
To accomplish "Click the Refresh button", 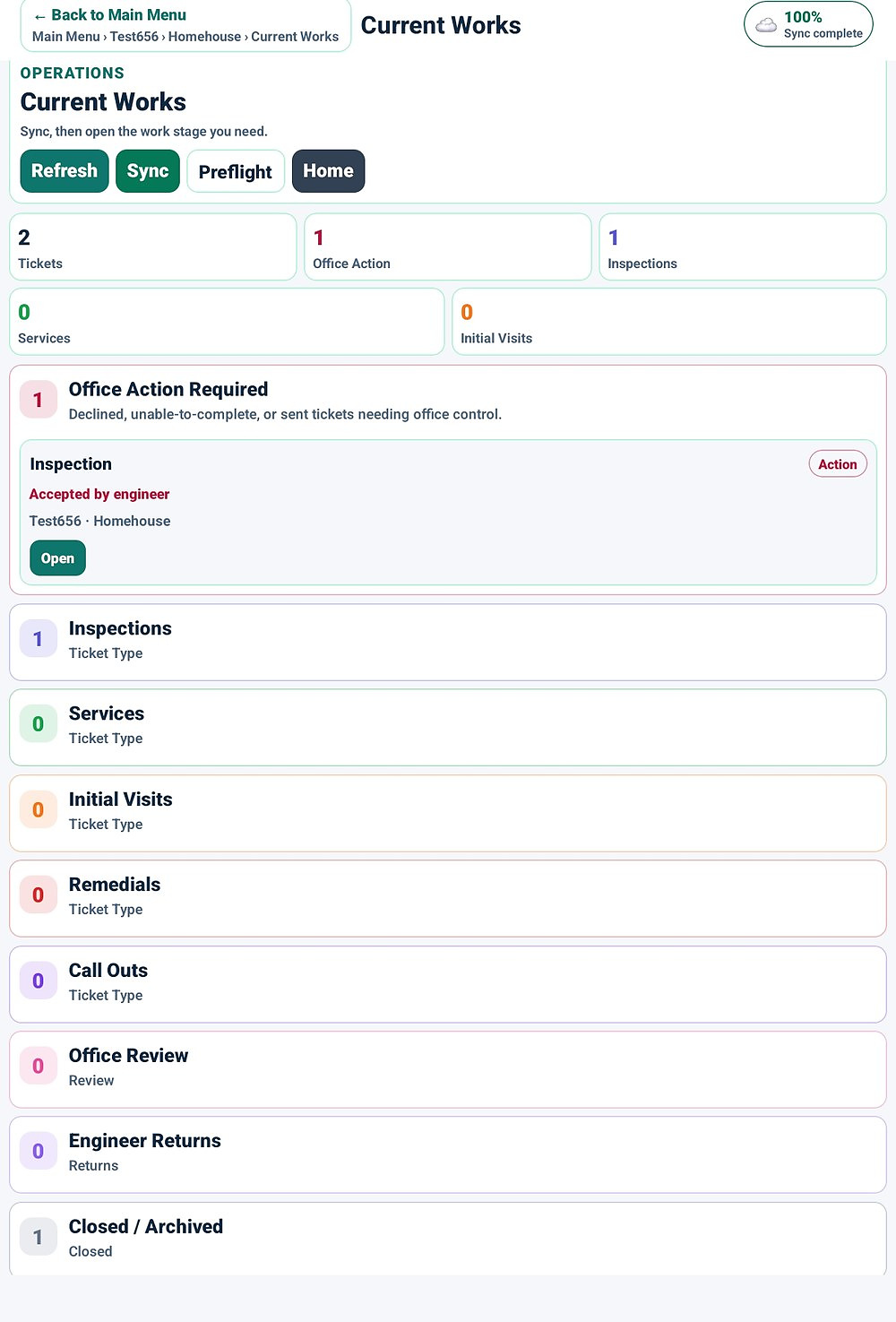I will (x=65, y=170).
